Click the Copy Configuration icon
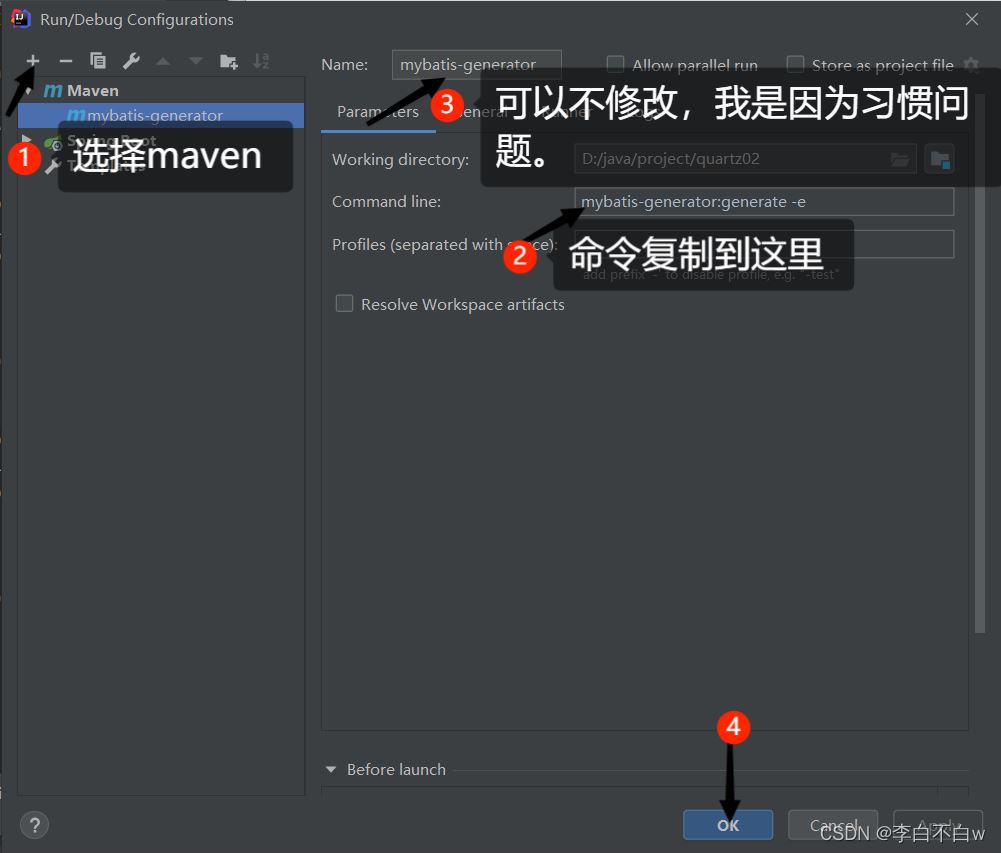 98,61
